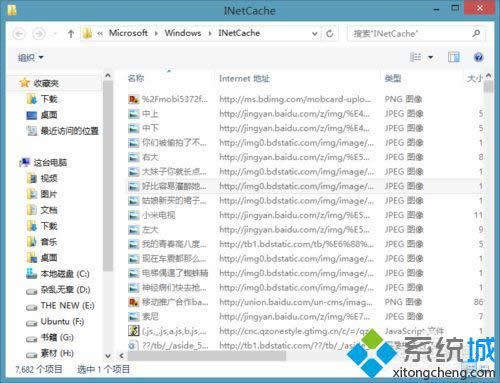Go up one folder level
Viewport: 500px width, 383px height.
pos(71,34)
